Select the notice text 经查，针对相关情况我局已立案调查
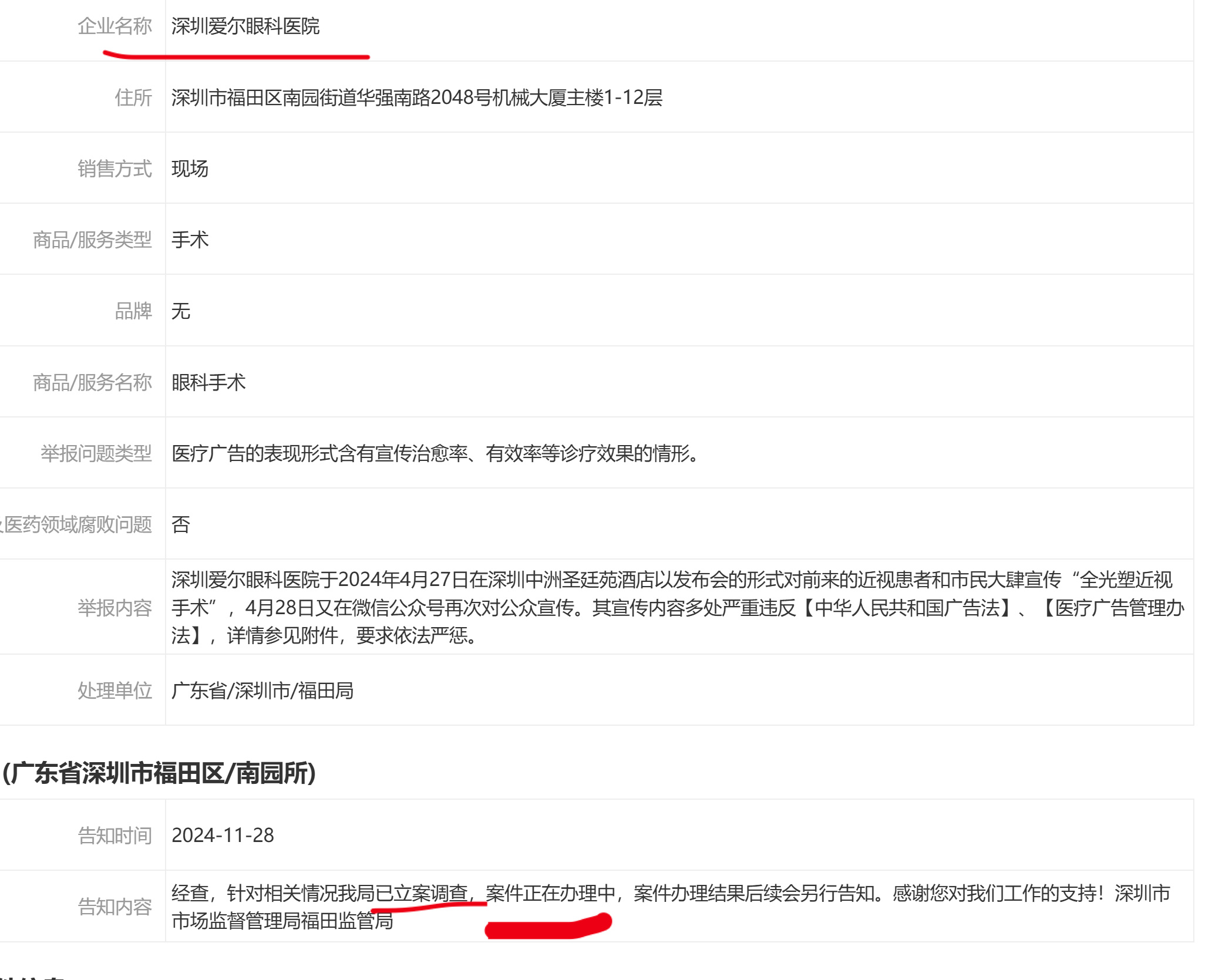 coord(320,894)
